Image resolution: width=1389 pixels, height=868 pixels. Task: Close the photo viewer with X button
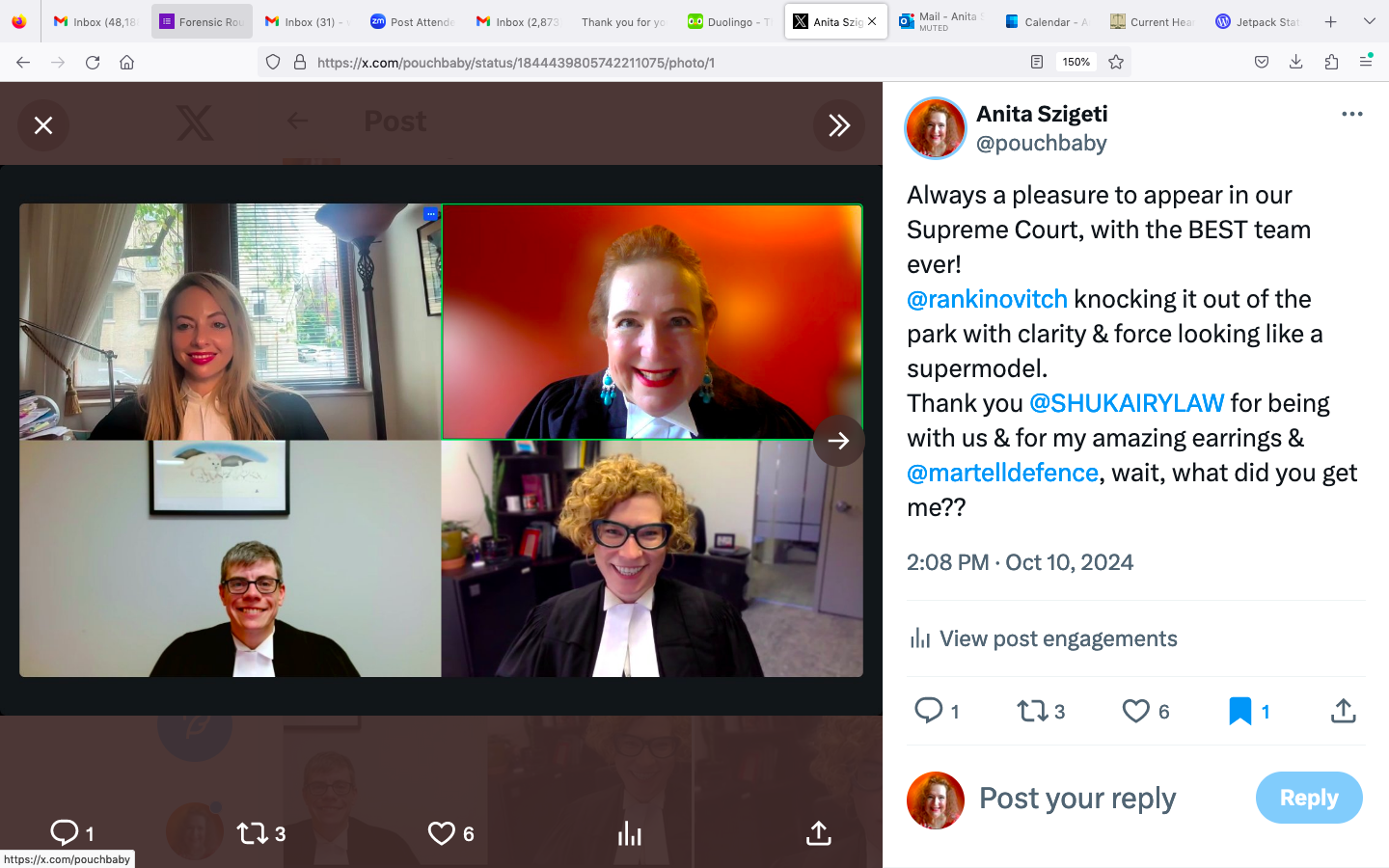point(43,125)
